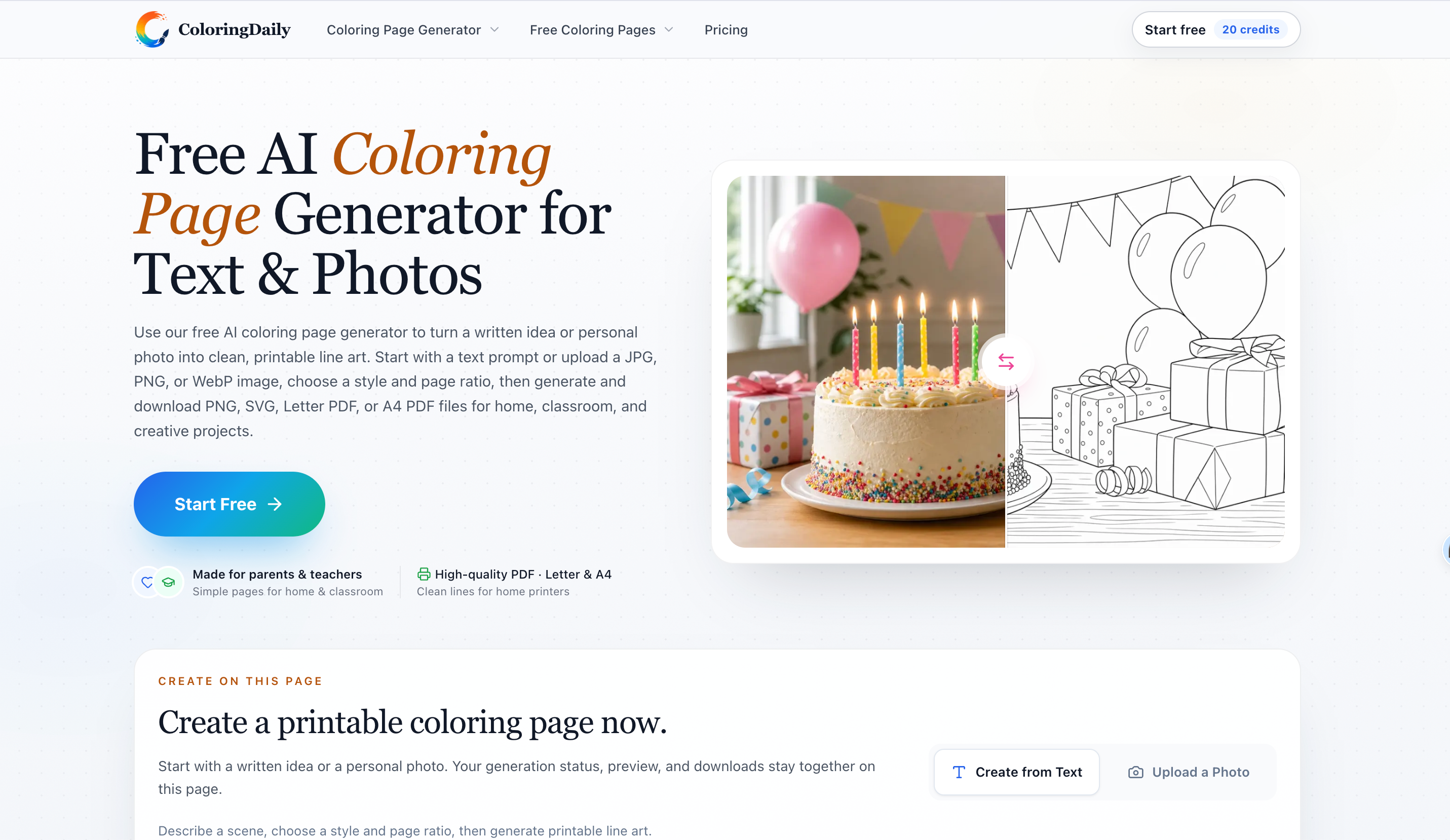This screenshot has height=840, width=1450.
Task: Open the Free Coloring Pages menu
Action: point(601,30)
